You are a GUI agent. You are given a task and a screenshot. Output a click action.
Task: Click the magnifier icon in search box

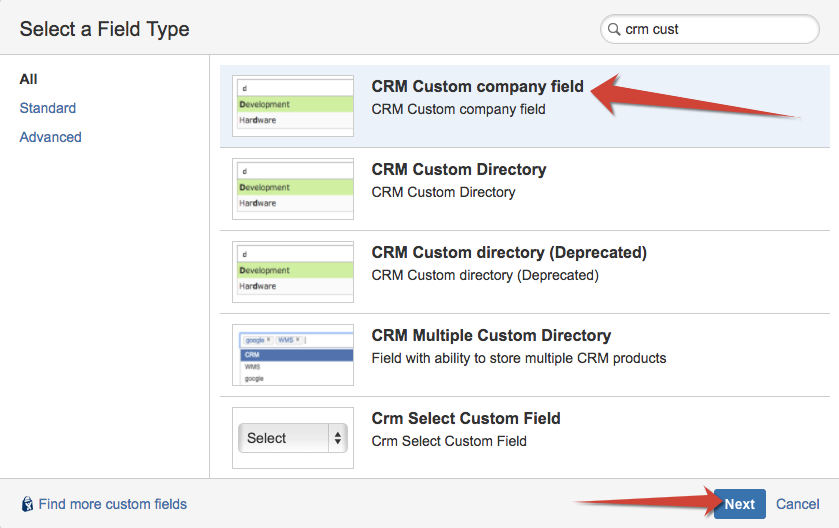click(x=613, y=30)
